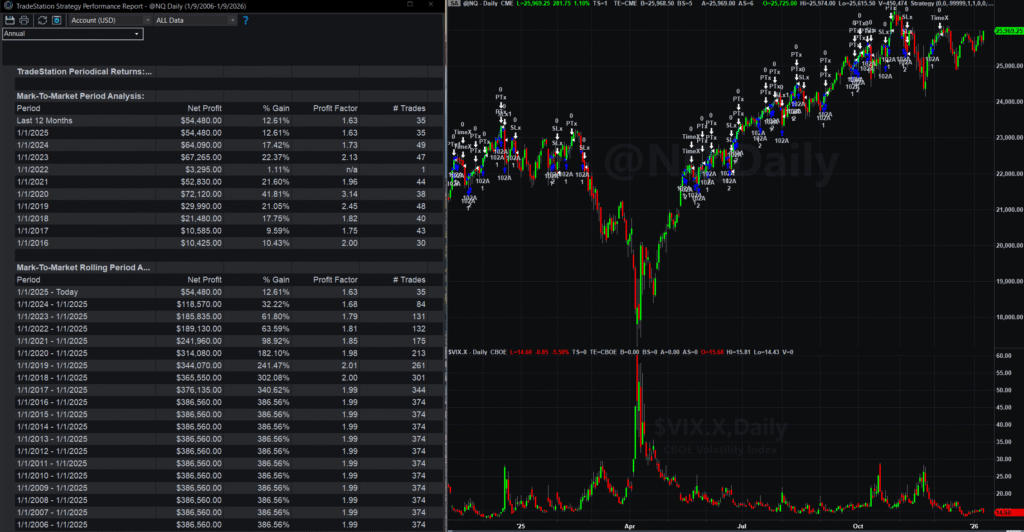Refresh the performance report
The image size is (1024, 532).
point(41,20)
